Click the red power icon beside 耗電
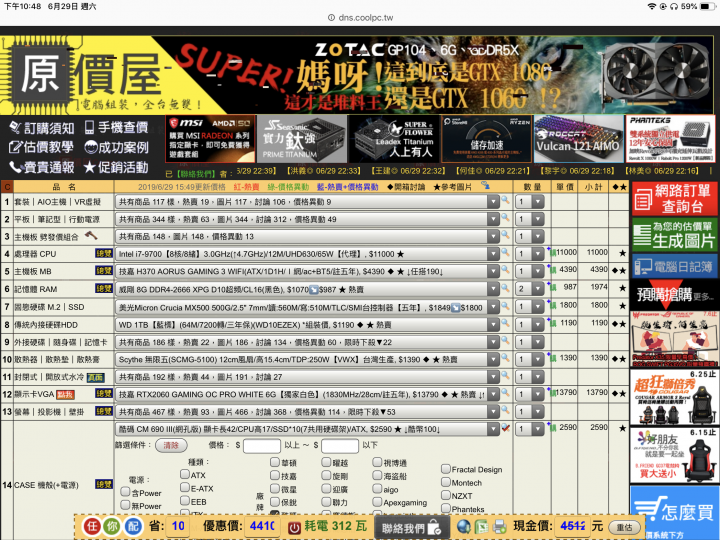Viewport: 720px width, 540px height. click(x=294, y=527)
